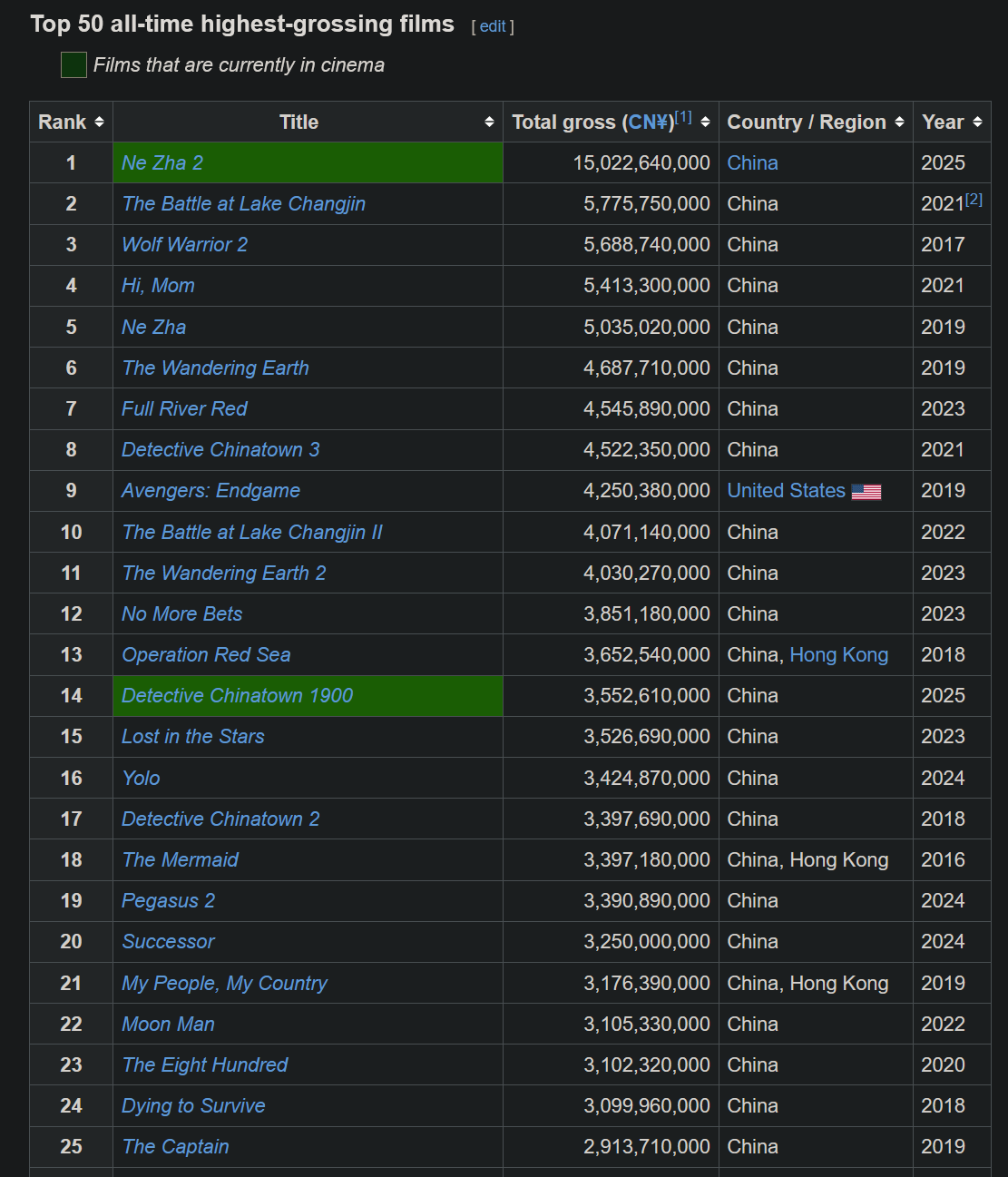
Task: Click the United States flag icon
Action: pyautogui.click(x=866, y=492)
